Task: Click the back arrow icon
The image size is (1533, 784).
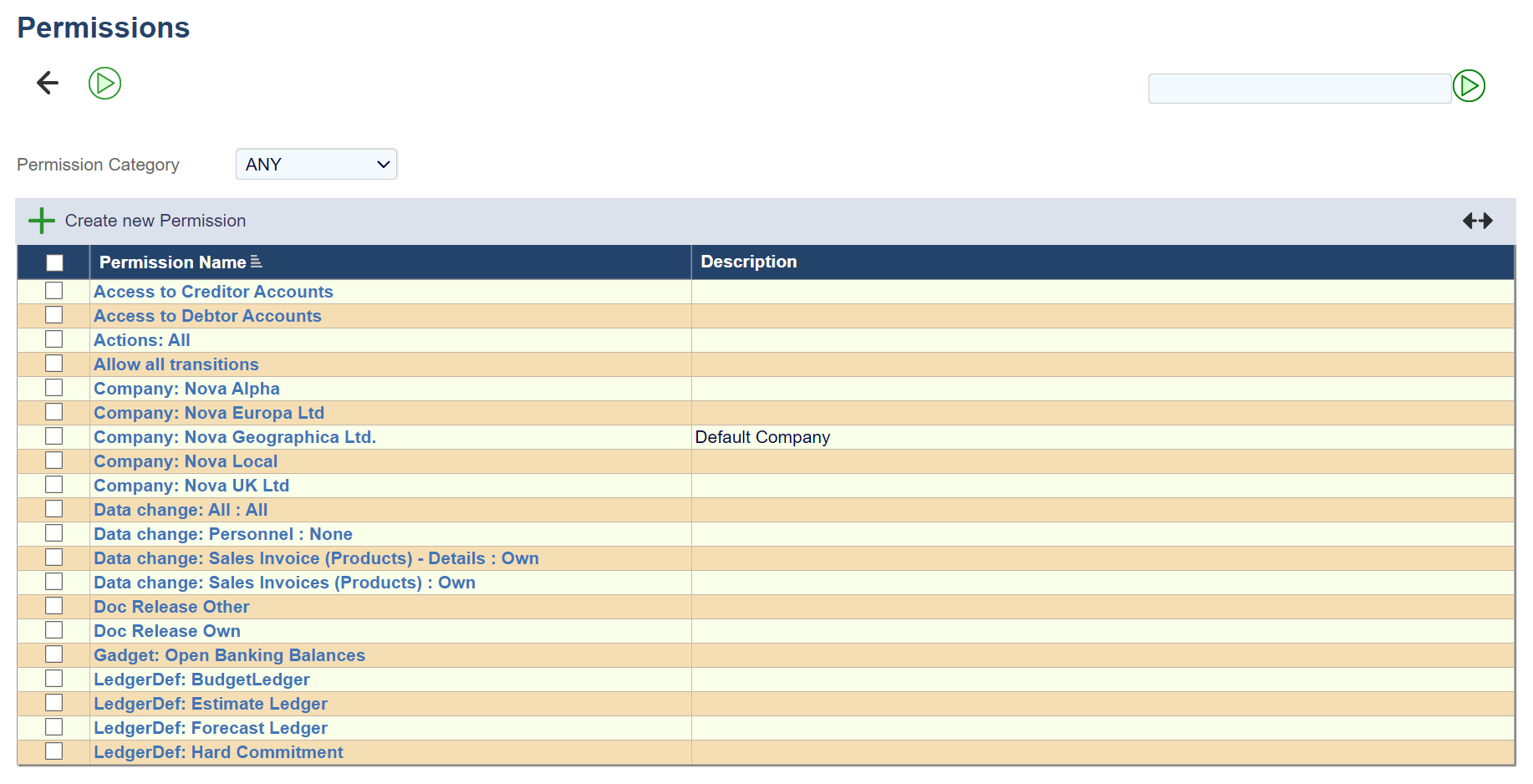Action: coord(48,83)
